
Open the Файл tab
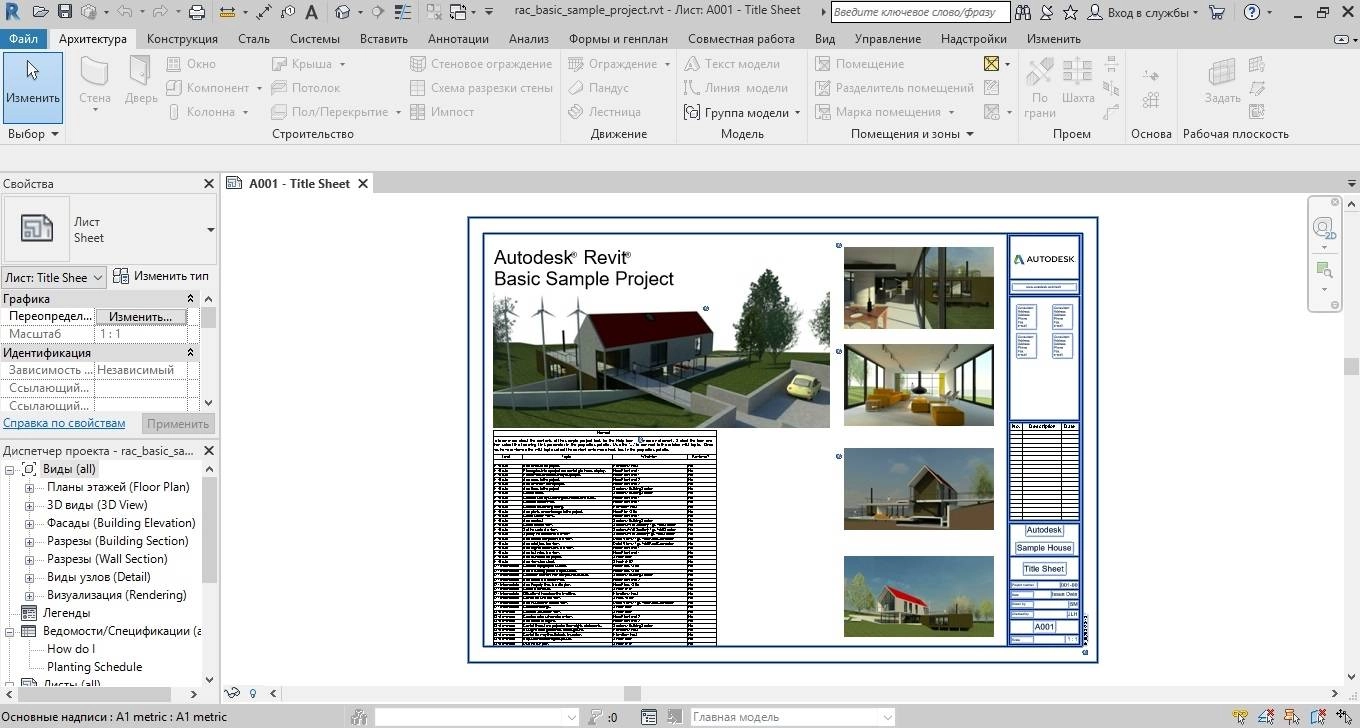pos(24,39)
